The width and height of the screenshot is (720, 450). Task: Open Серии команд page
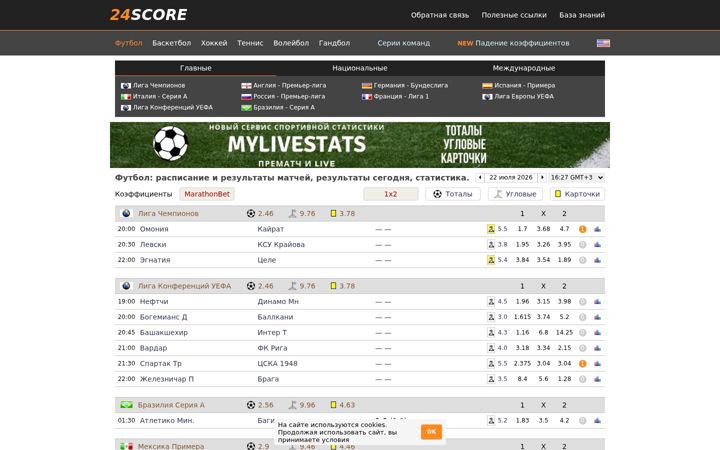pyautogui.click(x=404, y=43)
